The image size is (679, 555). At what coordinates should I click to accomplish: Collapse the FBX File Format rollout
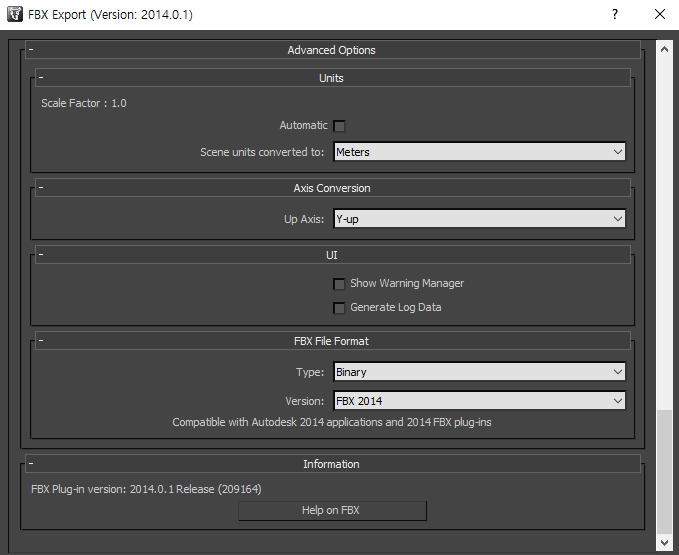[332, 341]
